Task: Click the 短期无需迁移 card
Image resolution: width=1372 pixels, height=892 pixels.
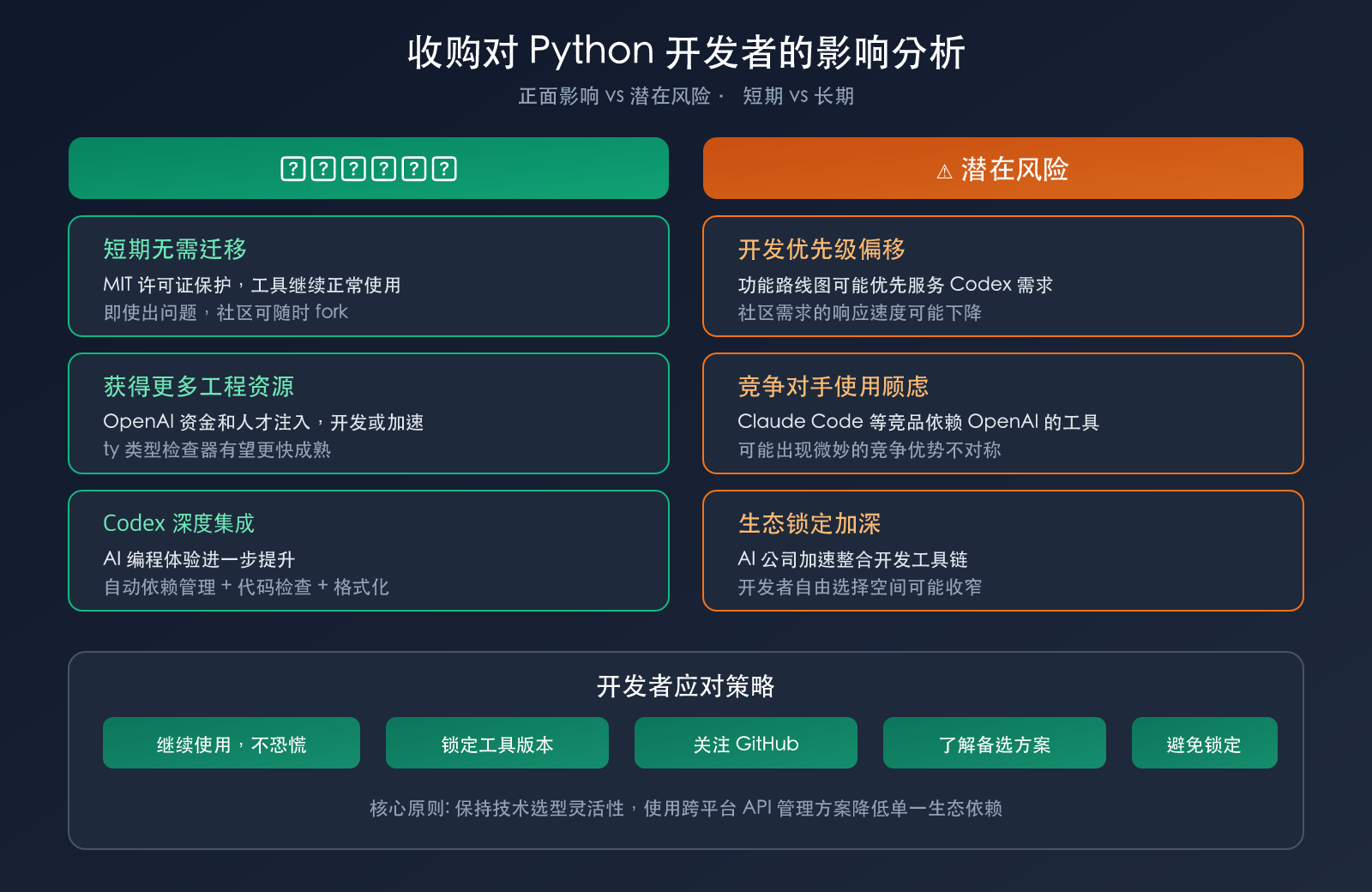Action: coord(368,277)
